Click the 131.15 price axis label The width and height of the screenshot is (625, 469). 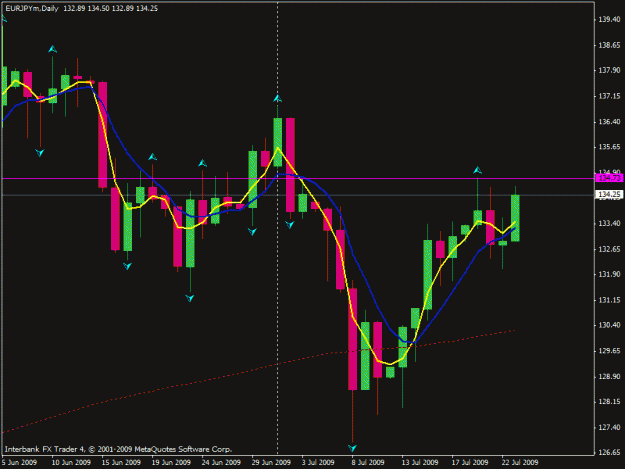click(609, 300)
